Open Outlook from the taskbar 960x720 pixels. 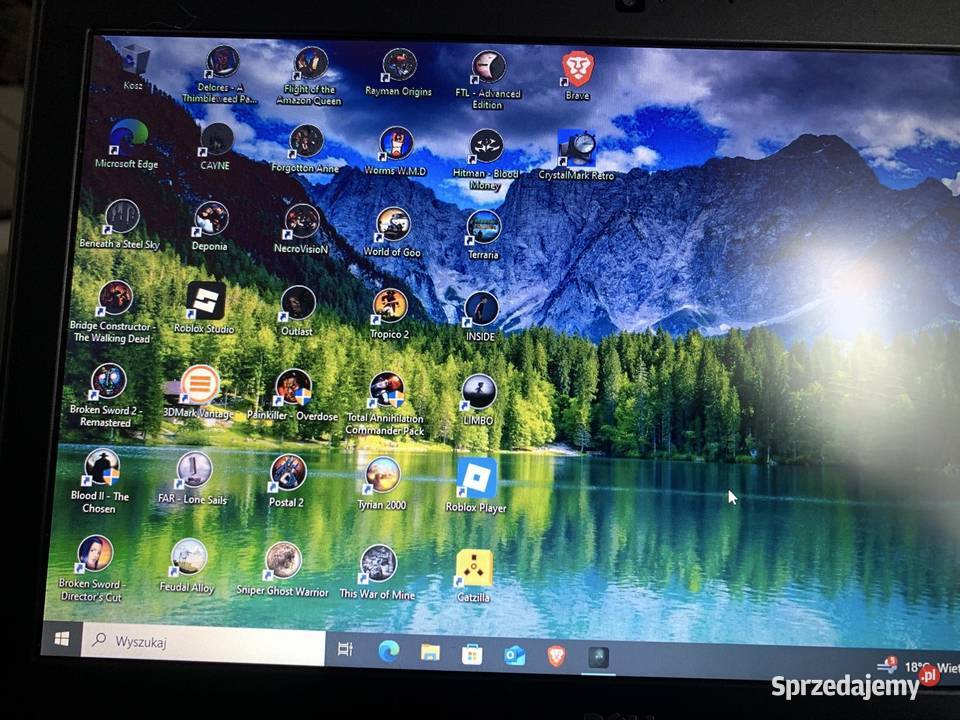(x=514, y=656)
